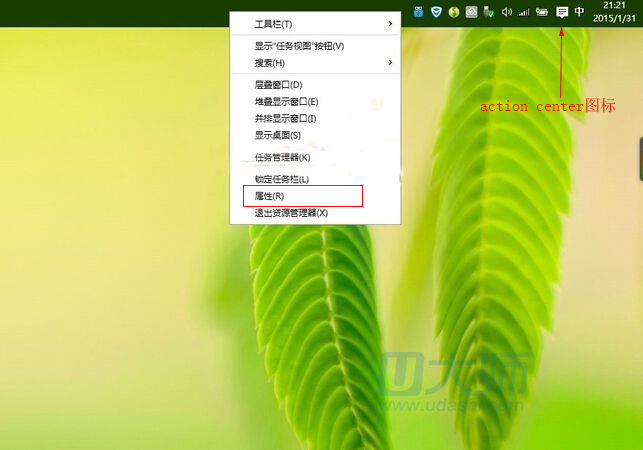The image size is (643, 450).
Task: Click the volume speaker tray icon
Action: point(507,12)
